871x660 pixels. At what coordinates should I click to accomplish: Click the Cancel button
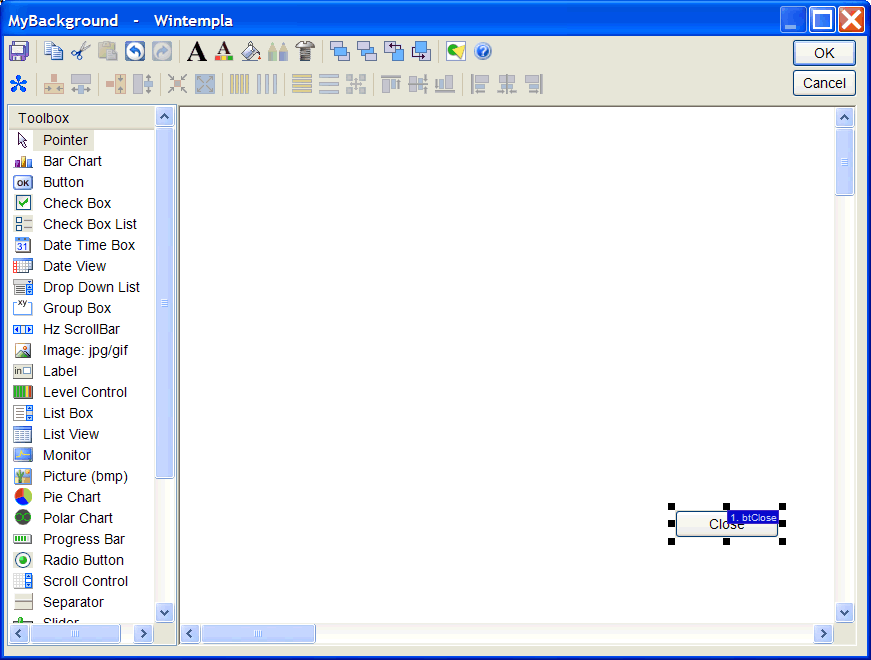[x=824, y=83]
